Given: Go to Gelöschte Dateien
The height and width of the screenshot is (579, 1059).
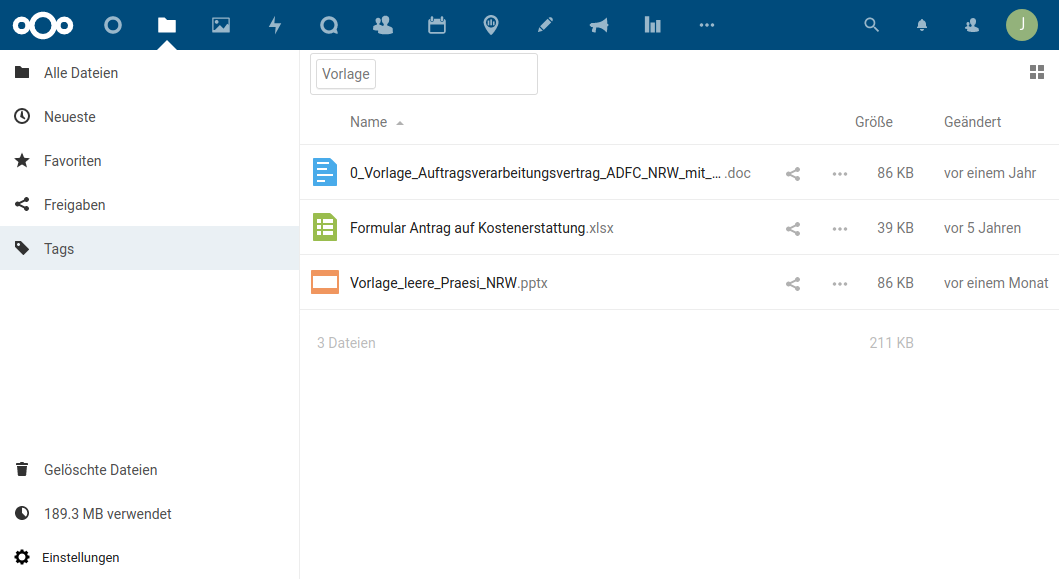Looking at the screenshot, I should 100,470.
